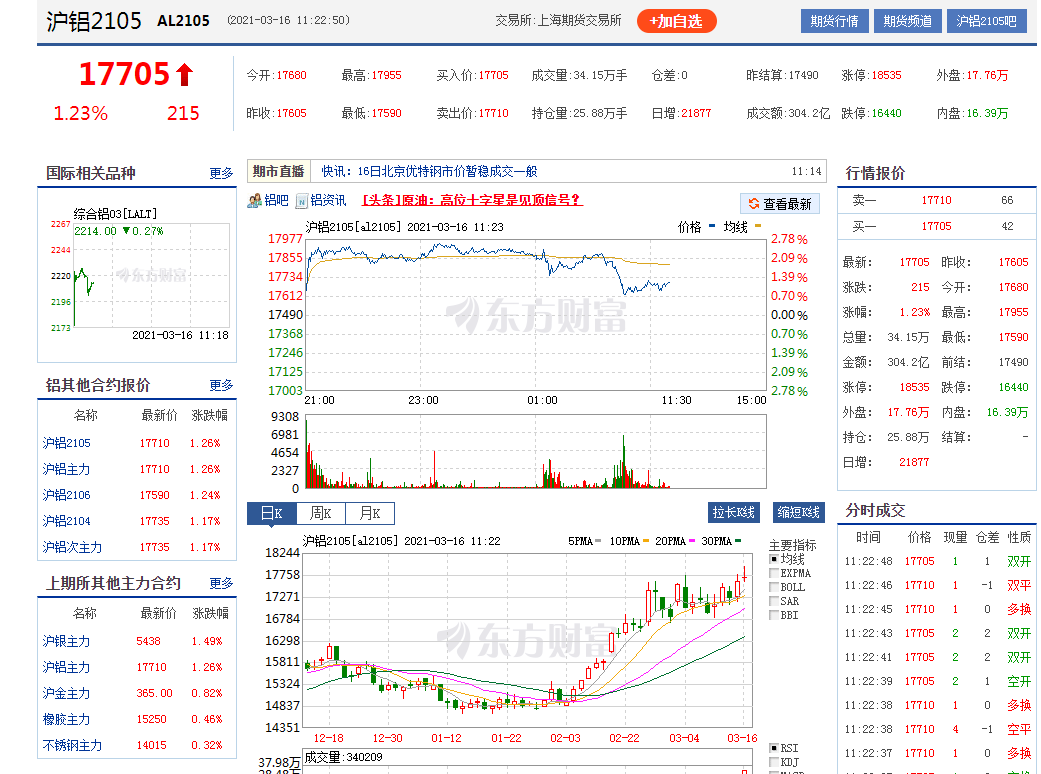Viewport: 1041px width, 774px height.
Task: Switch to the 月K tab
Action: [x=370, y=513]
